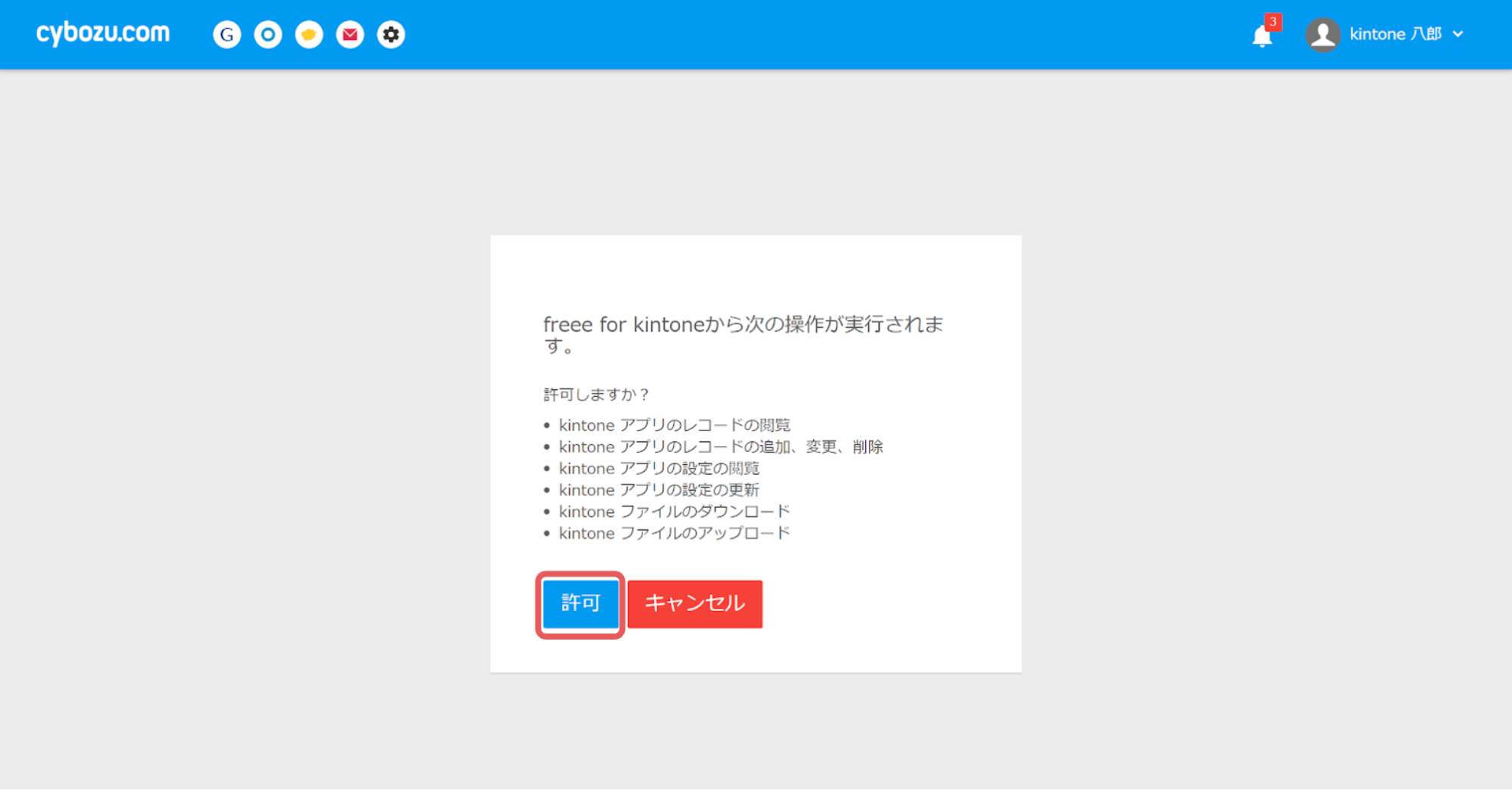The width and height of the screenshot is (1512, 790).
Task: Expand the kintone 八郎 user menu
Action: point(1406,34)
